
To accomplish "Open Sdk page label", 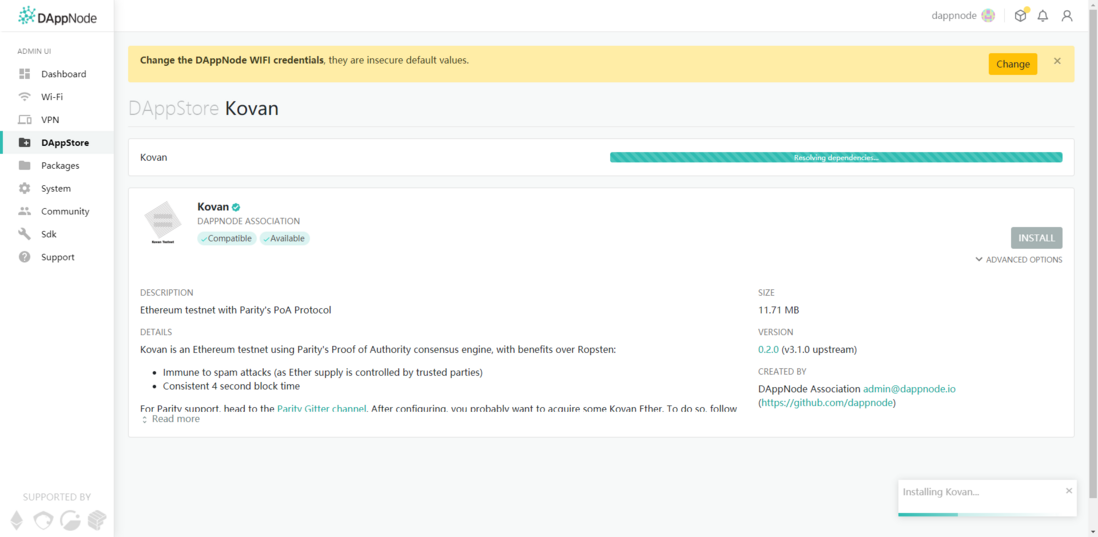I will click(48, 235).
